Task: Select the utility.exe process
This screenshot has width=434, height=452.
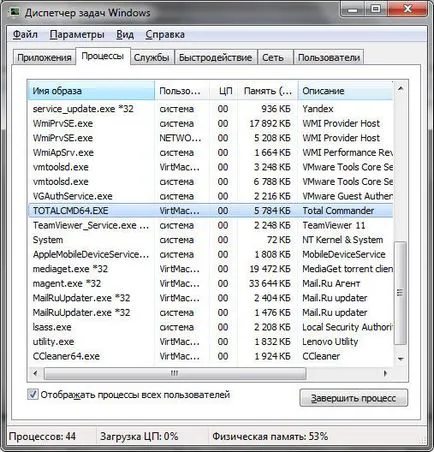Action: [x=210, y=342]
